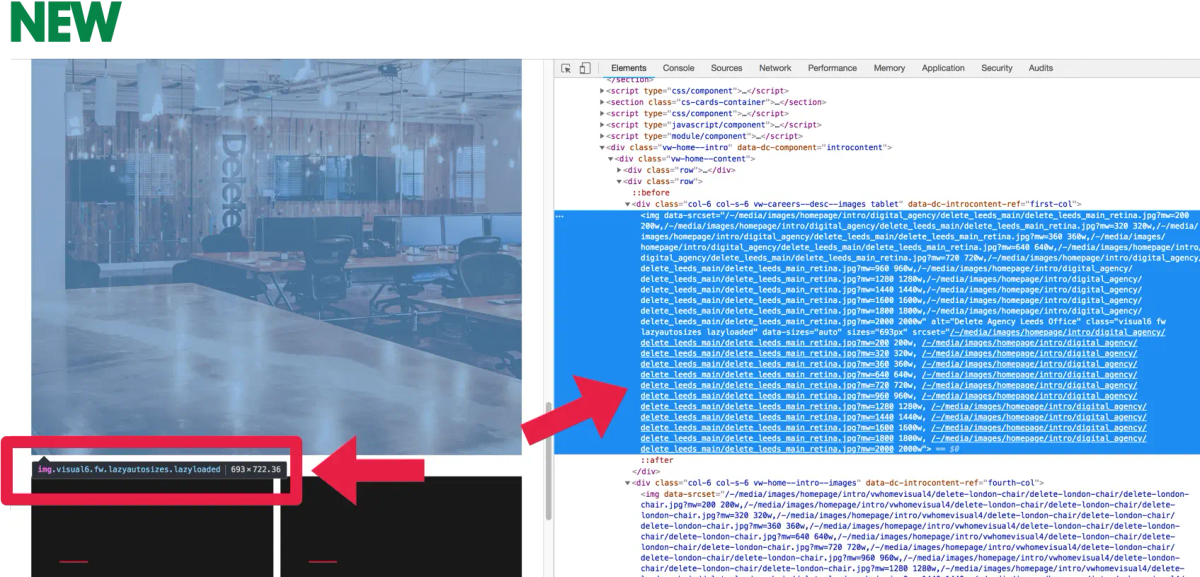Open the Network tab
This screenshot has width=1200, height=577.
[x=775, y=68]
